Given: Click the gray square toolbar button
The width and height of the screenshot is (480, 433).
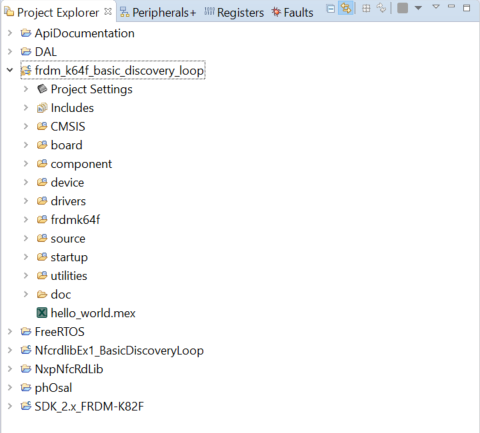Looking at the screenshot, I should point(403,8).
